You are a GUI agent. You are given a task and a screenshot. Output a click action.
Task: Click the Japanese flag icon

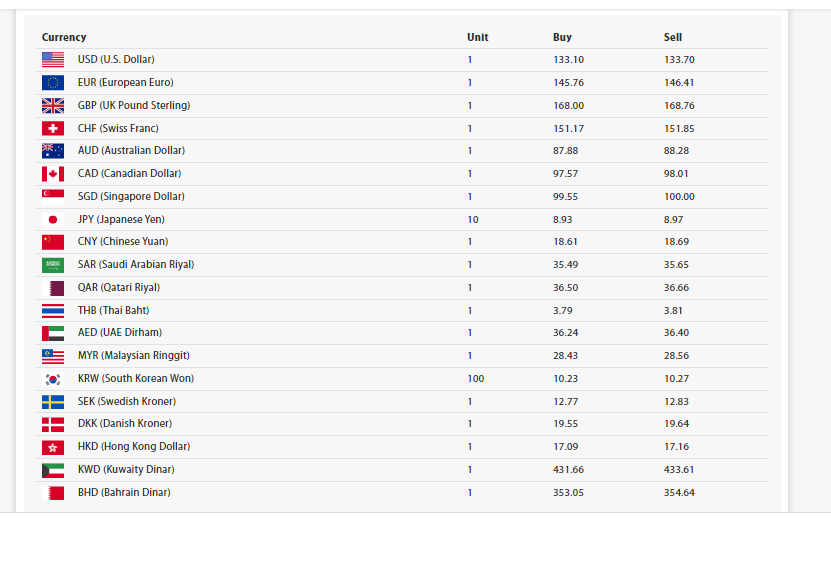pos(53,220)
